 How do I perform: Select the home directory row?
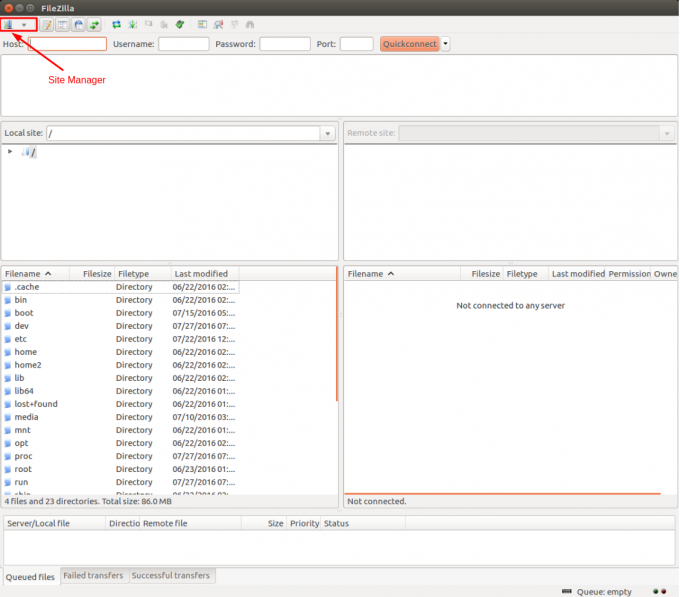coord(121,352)
